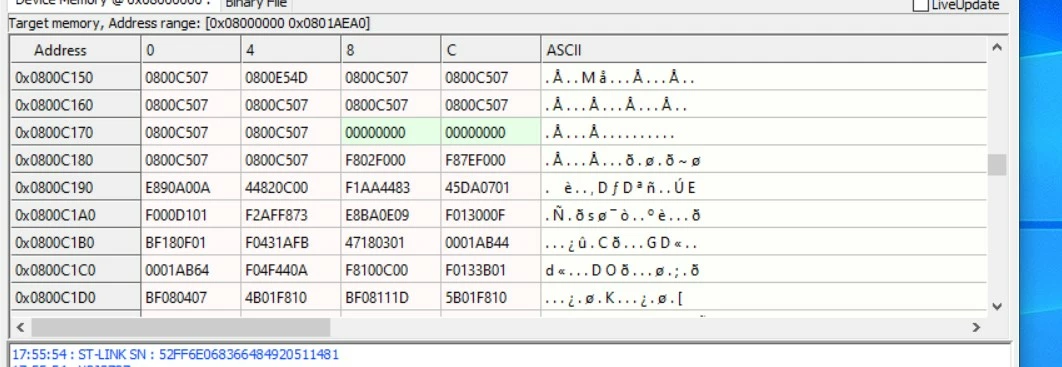Click the ASCII cell in row 0x0800C1C0
This screenshot has height=367, width=1062.
click(x=763, y=270)
